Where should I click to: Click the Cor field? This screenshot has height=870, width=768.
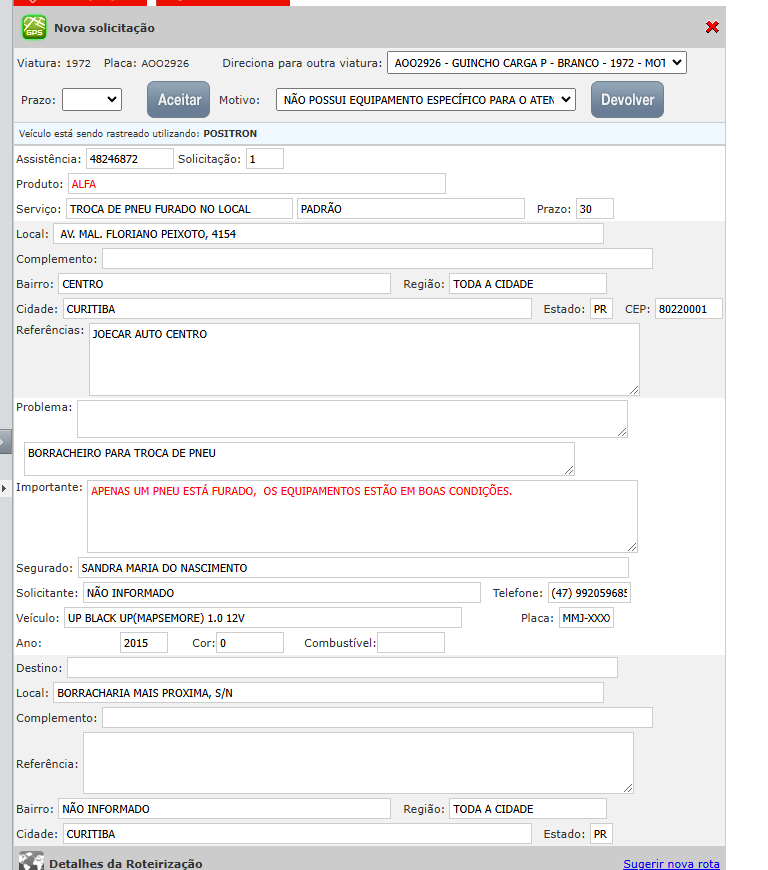[250, 643]
